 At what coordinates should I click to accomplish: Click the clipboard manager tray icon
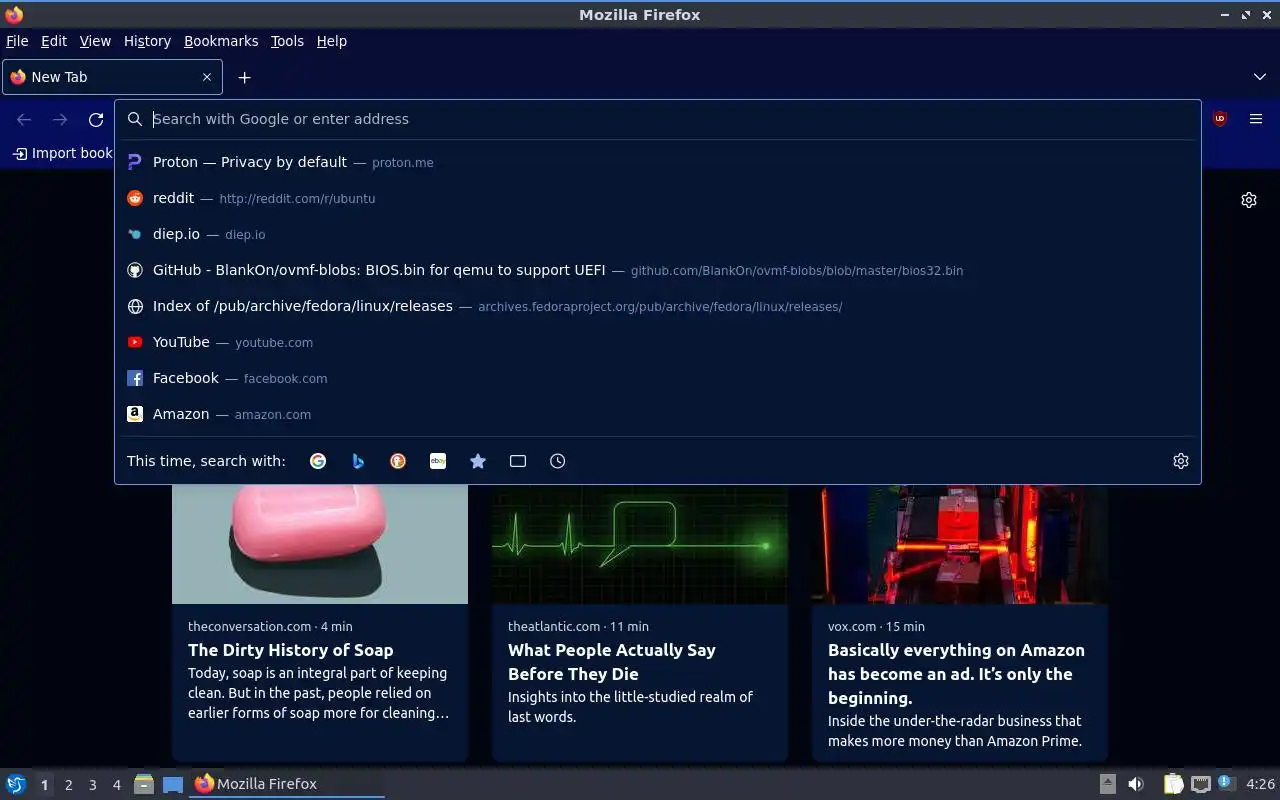[x=1174, y=784]
